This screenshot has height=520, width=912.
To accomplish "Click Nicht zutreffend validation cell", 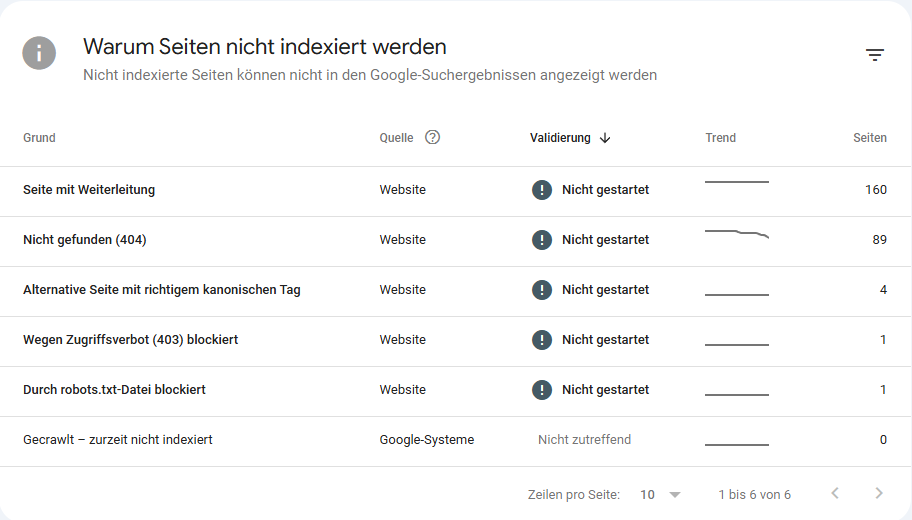I will [x=585, y=440].
